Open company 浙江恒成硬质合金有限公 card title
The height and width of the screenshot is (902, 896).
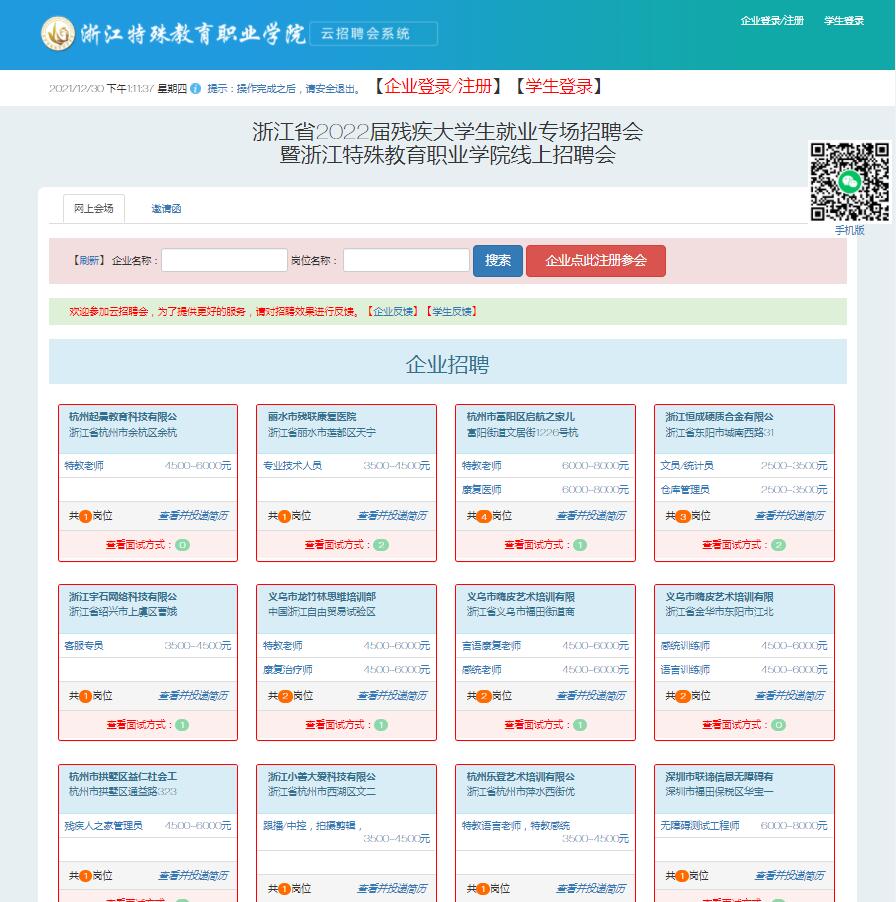pos(719,416)
